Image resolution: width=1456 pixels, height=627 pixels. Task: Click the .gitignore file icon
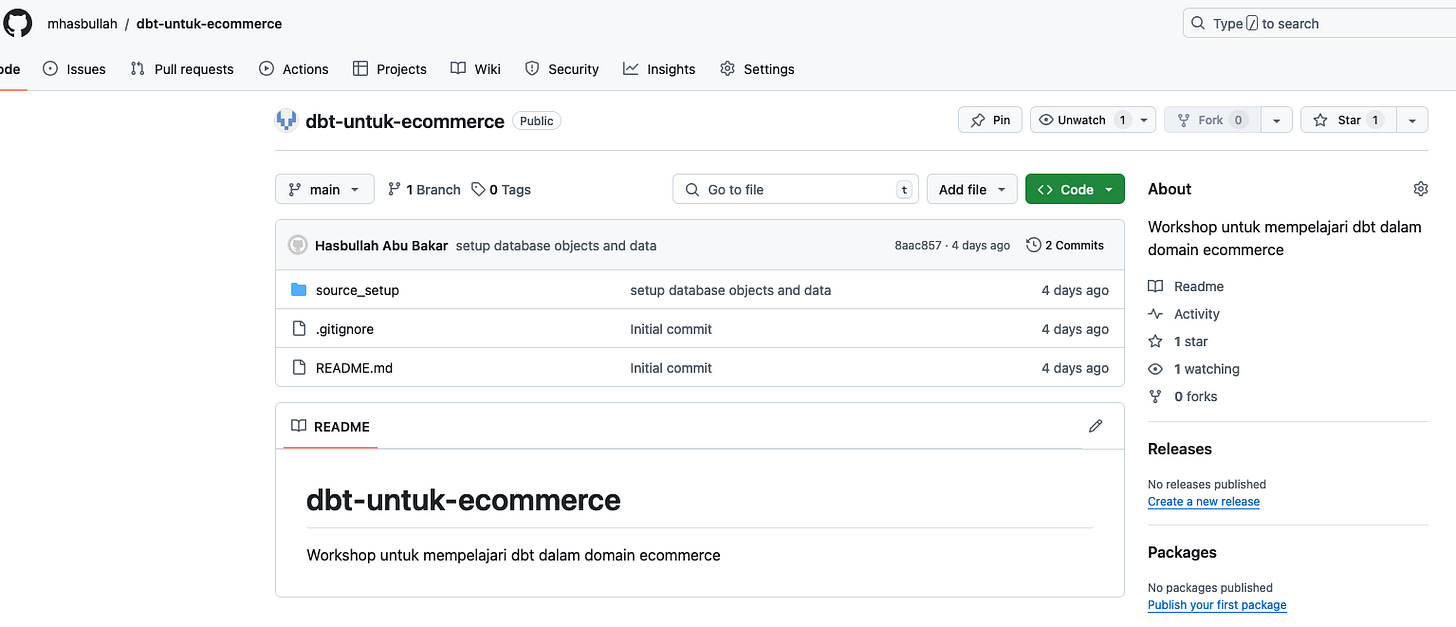(298, 329)
